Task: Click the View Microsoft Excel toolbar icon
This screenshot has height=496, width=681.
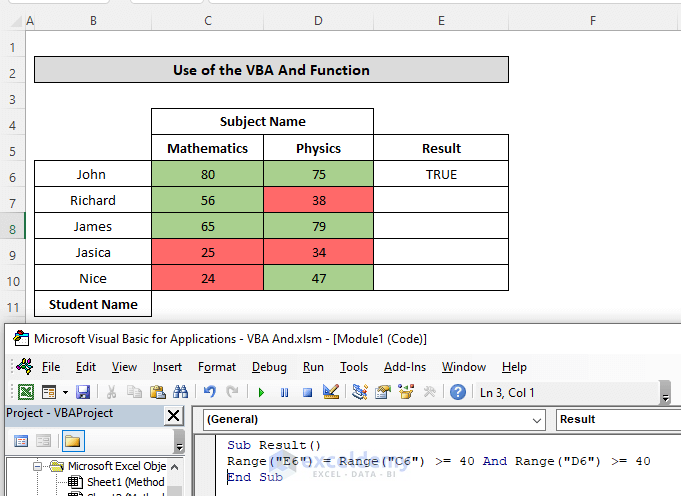Action: [26, 392]
